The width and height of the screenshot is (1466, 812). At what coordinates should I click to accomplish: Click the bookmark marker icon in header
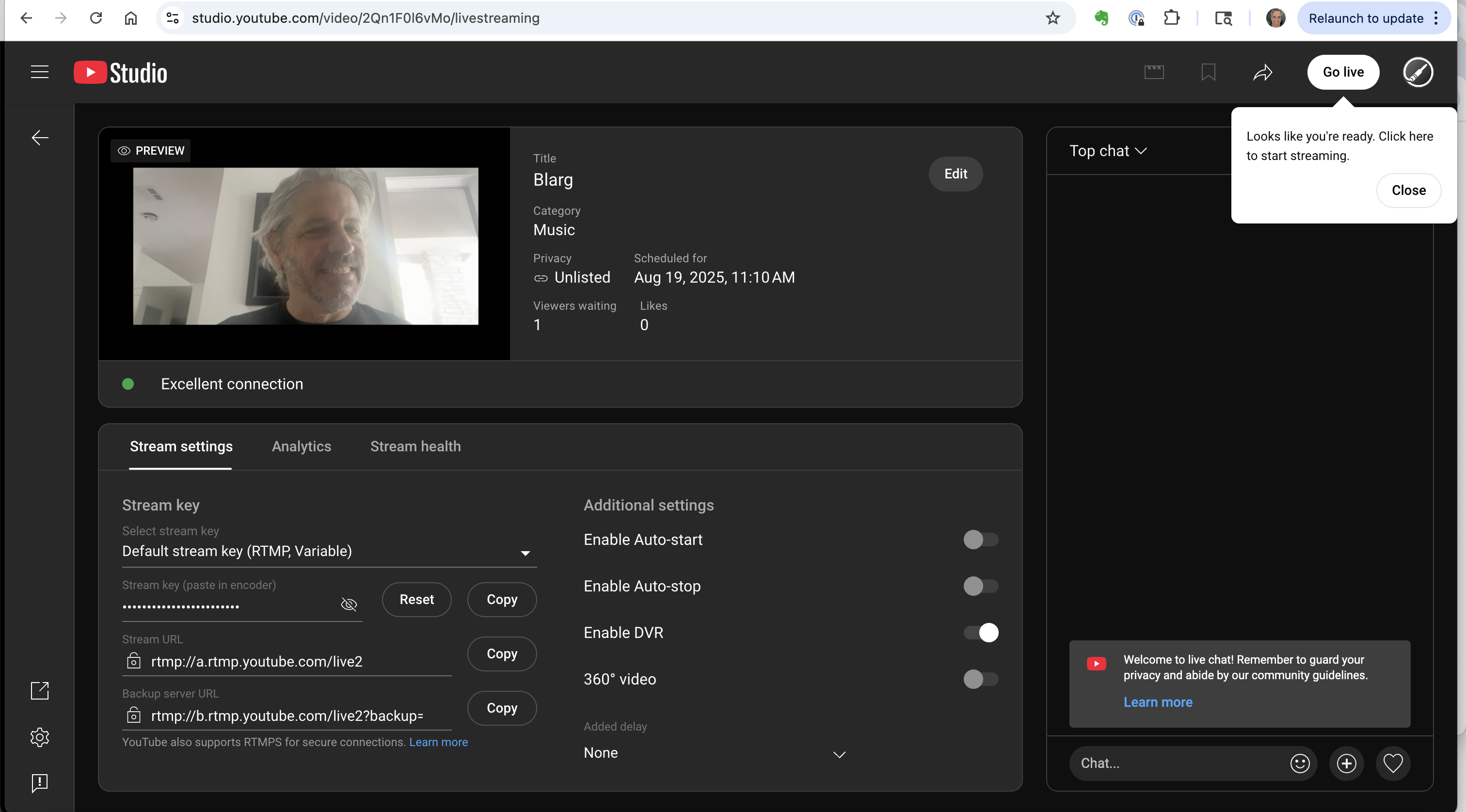click(x=1208, y=72)
